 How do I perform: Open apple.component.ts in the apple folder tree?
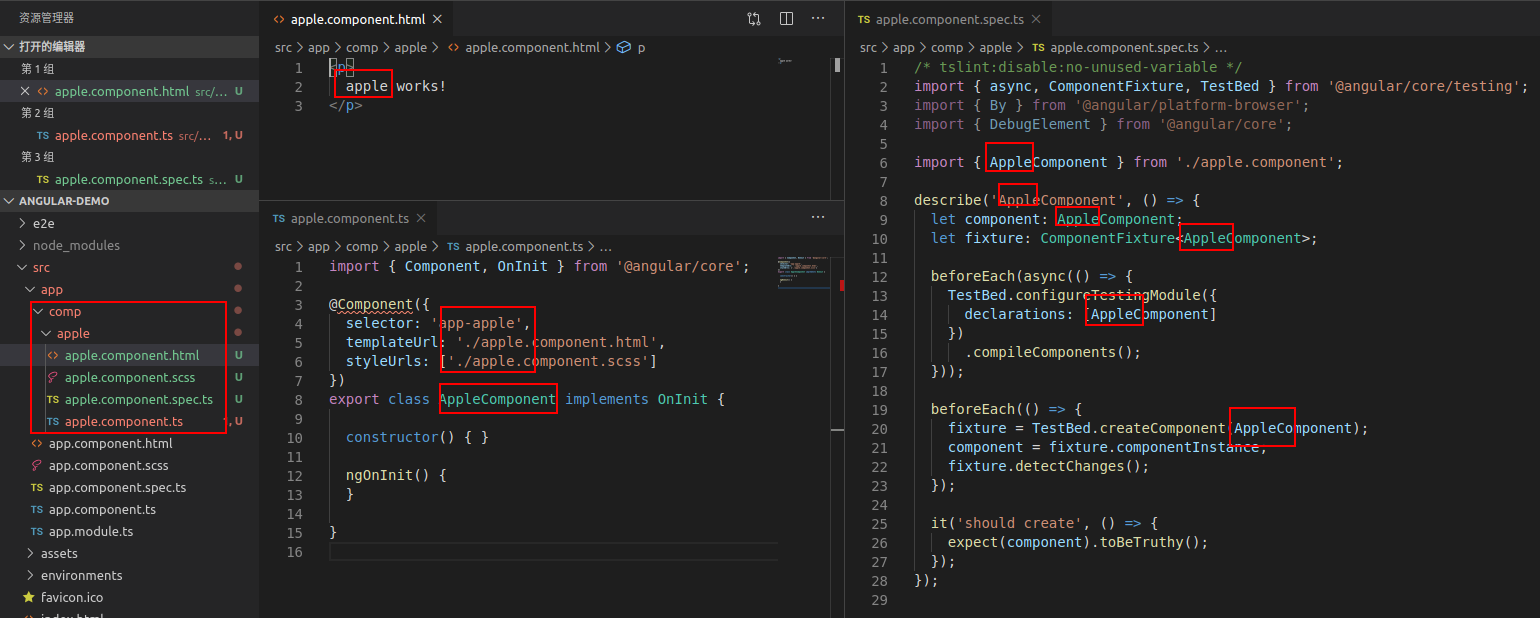click(x=129, y=421)
